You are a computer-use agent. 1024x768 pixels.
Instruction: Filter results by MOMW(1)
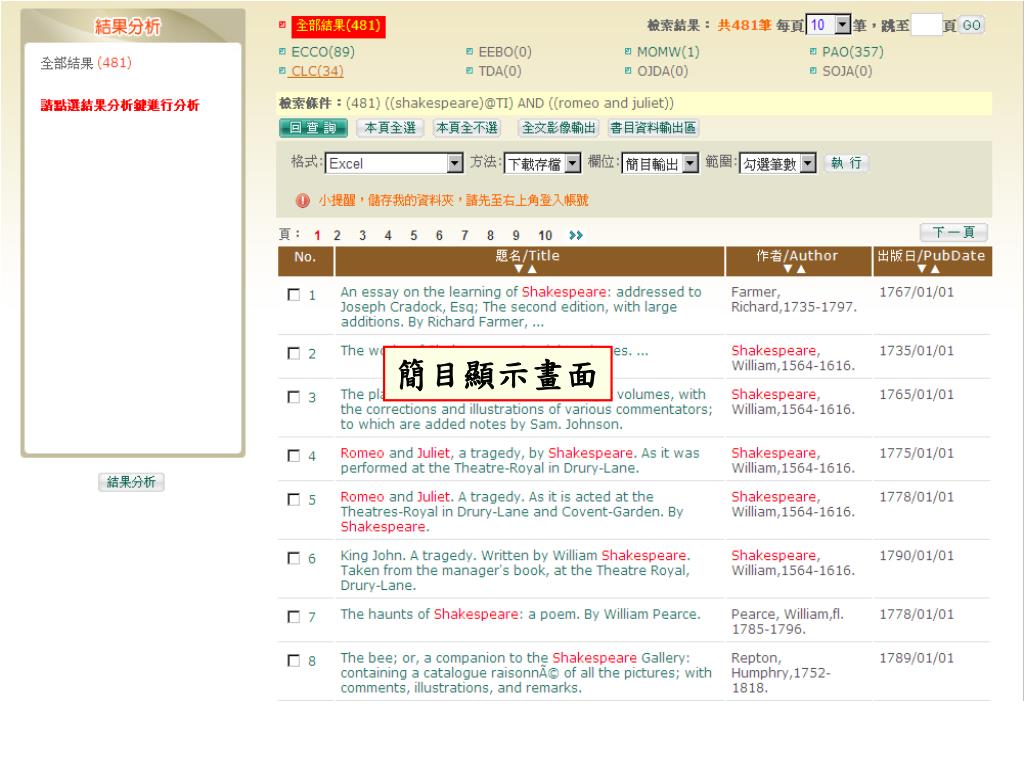coord(667,52)
